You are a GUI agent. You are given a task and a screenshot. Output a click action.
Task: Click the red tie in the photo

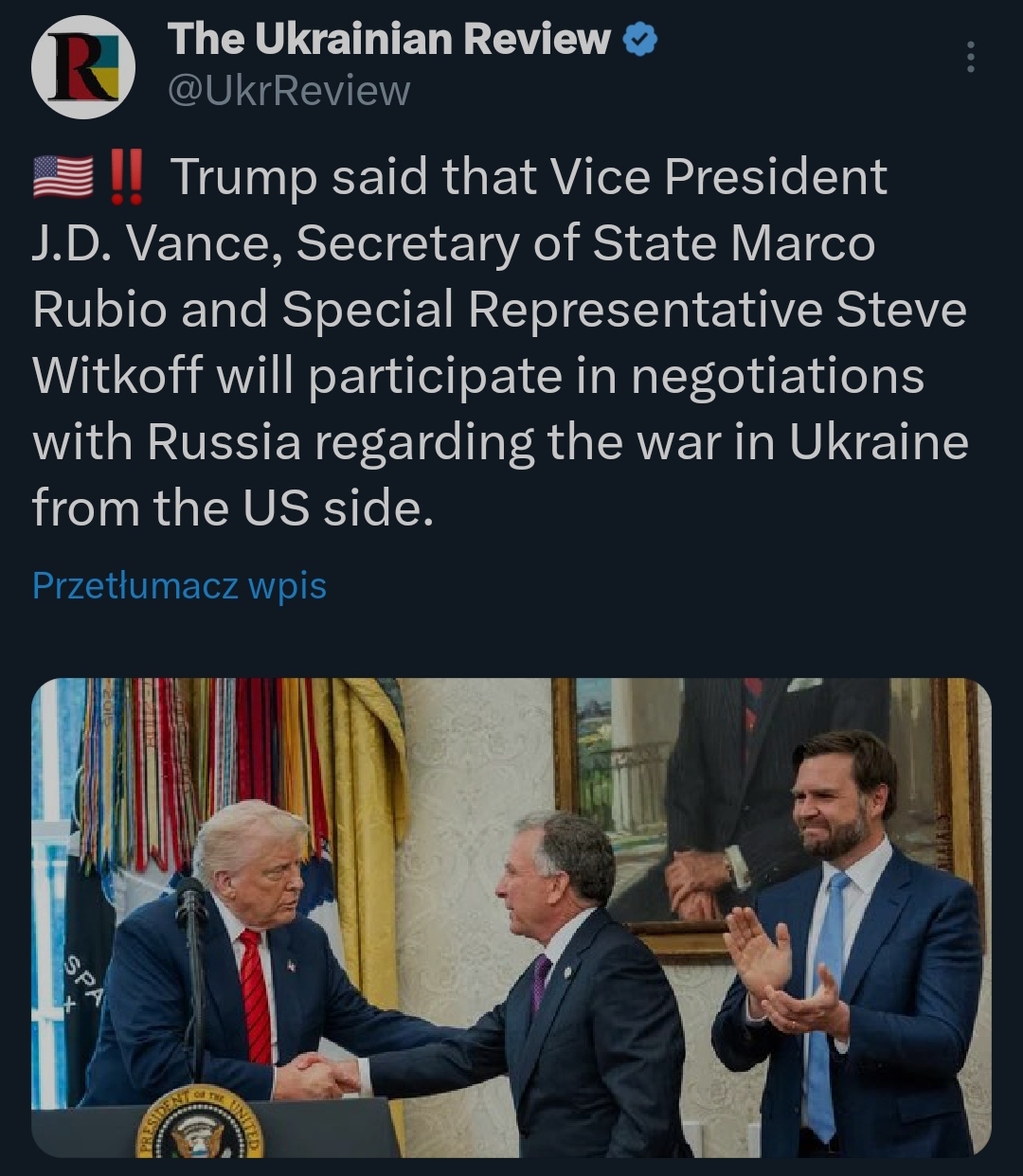[255, 994]
